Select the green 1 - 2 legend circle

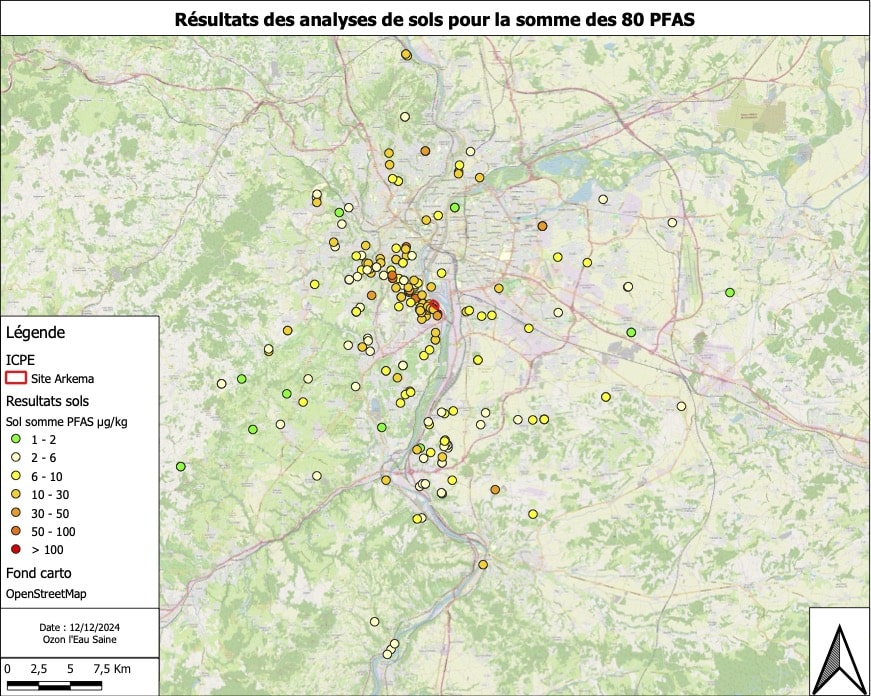pos(15,440)
